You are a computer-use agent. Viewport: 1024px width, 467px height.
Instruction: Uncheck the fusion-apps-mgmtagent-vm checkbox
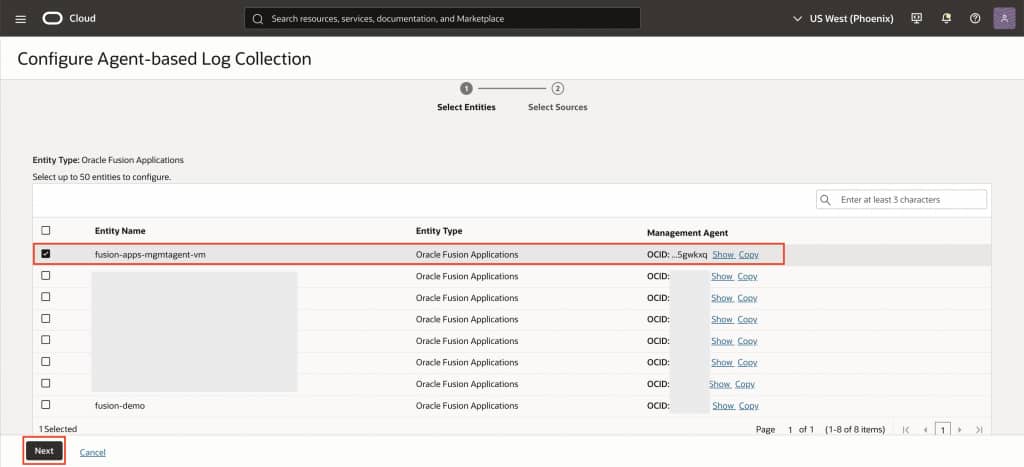click(46, 254)
